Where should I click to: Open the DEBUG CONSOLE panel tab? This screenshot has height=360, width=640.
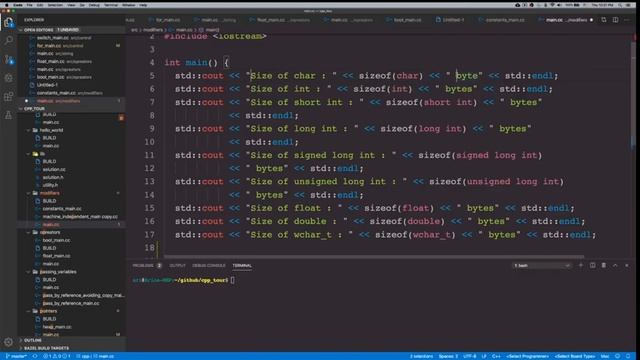[209, 265]
